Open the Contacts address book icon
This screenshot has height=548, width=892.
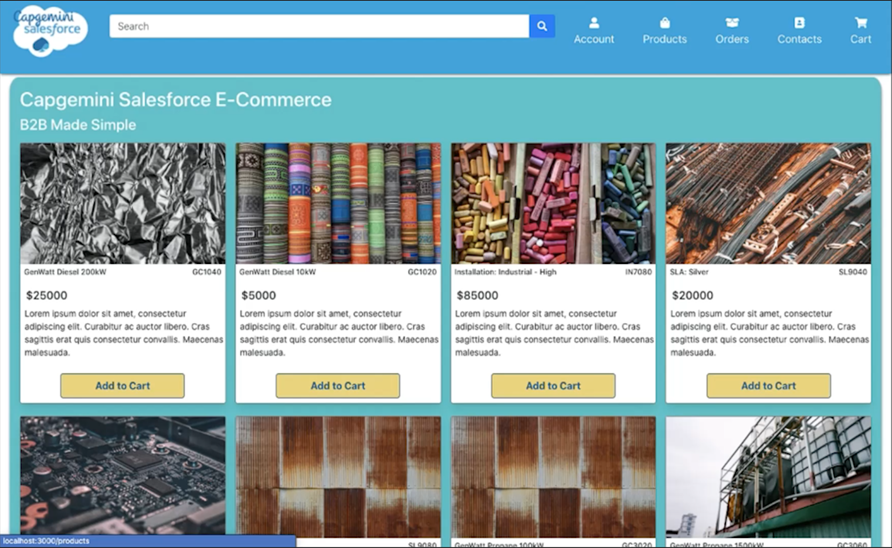point(799,23)
